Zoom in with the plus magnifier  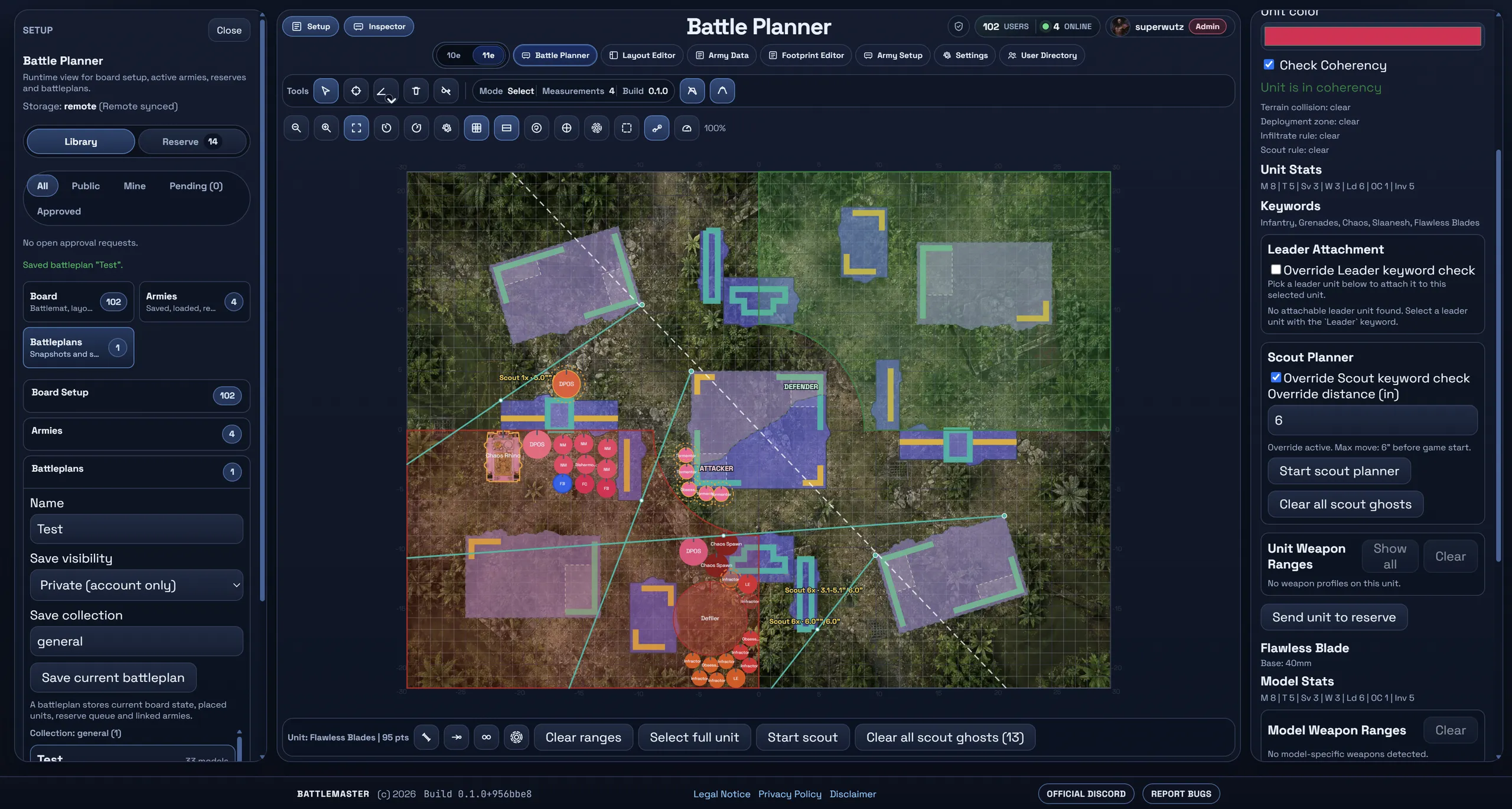pyautogui.click(x=326, y=128)
